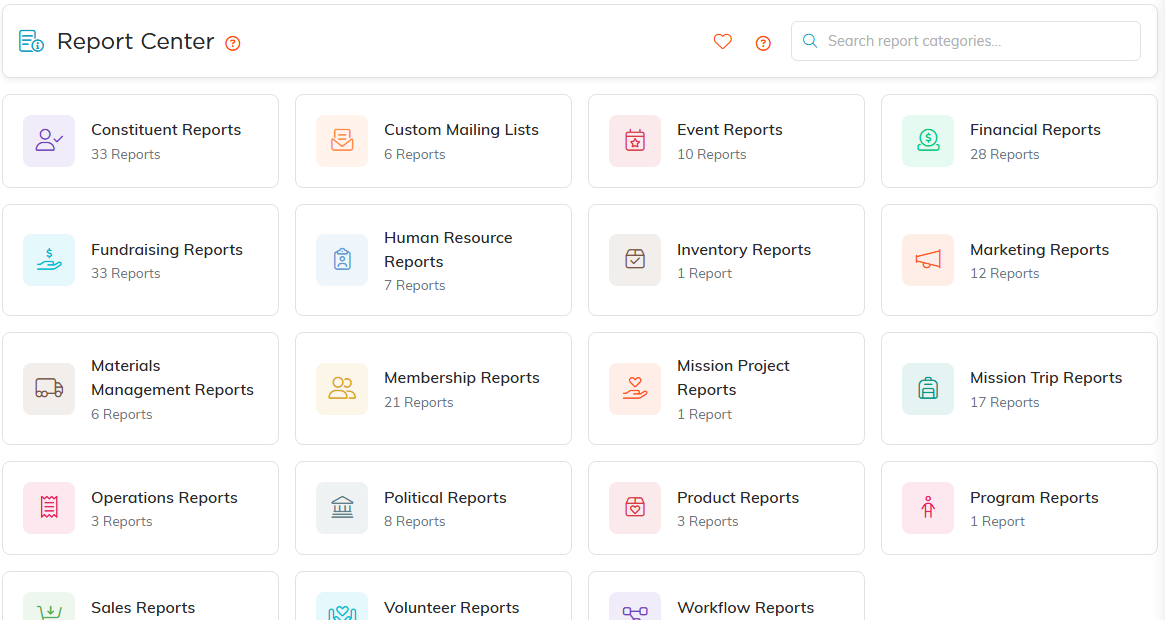Open Constituent Reports category
Viewport: 1165px width, 620px height.
tap(140, 141)
